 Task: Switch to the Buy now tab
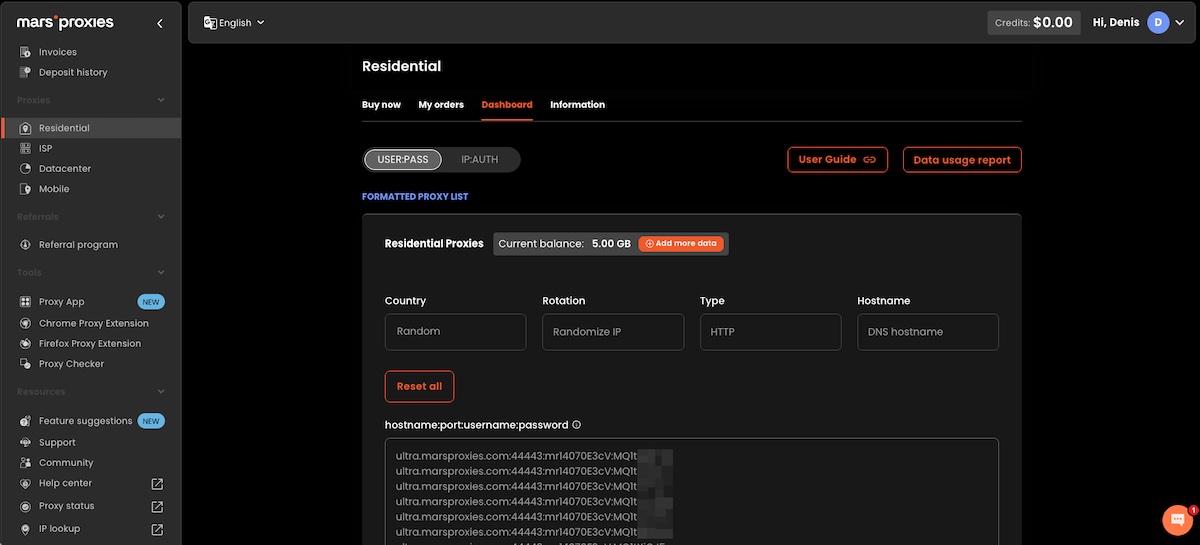point(381,105)
